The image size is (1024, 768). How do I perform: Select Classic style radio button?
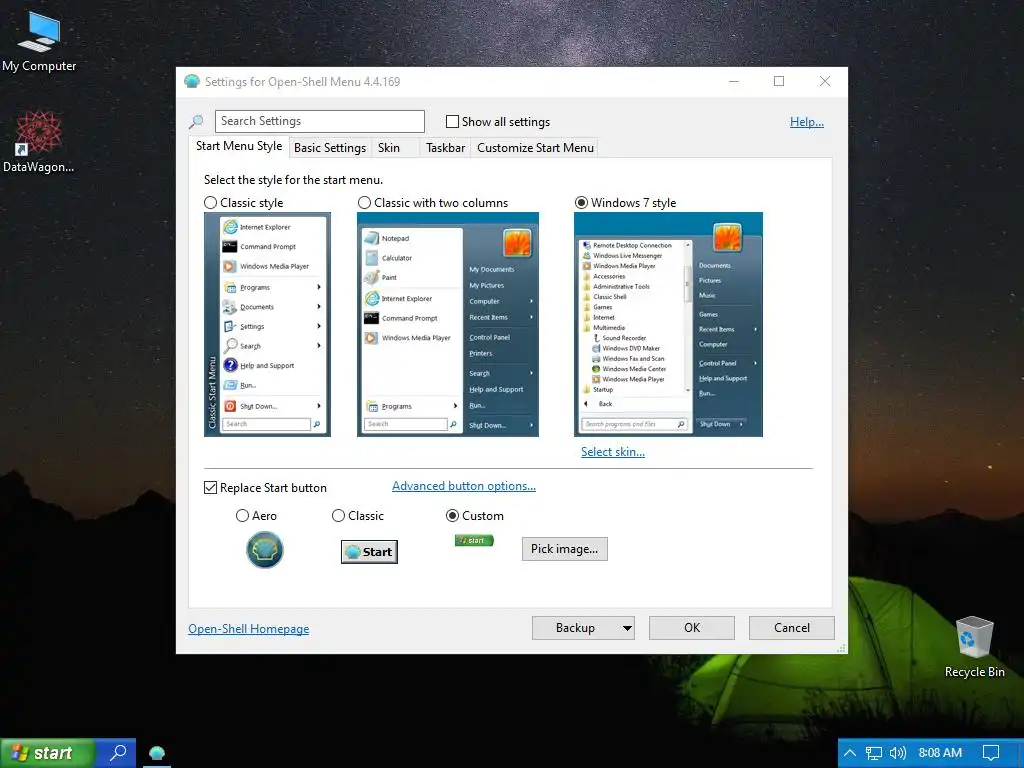tap(210, 203)
